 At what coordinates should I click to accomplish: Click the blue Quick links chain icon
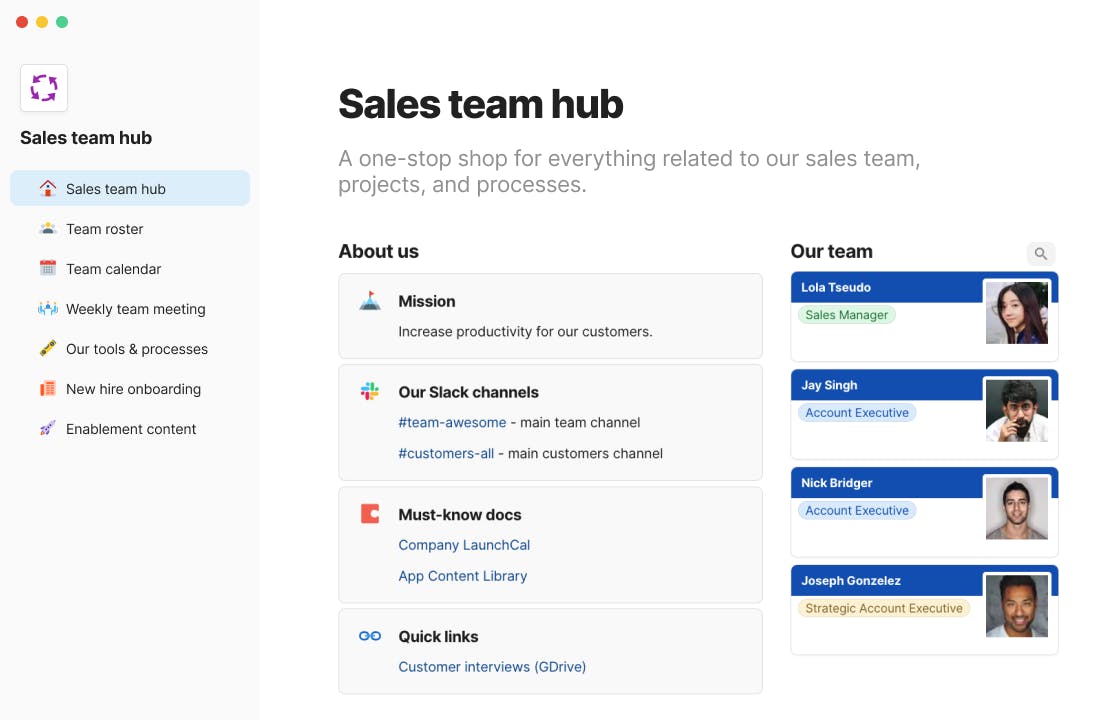coord(370,636)
